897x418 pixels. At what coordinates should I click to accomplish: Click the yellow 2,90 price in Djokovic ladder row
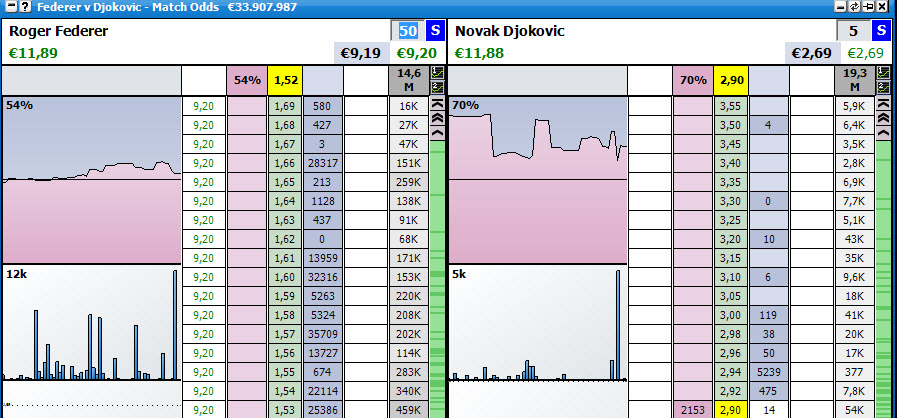click(731, 410)
